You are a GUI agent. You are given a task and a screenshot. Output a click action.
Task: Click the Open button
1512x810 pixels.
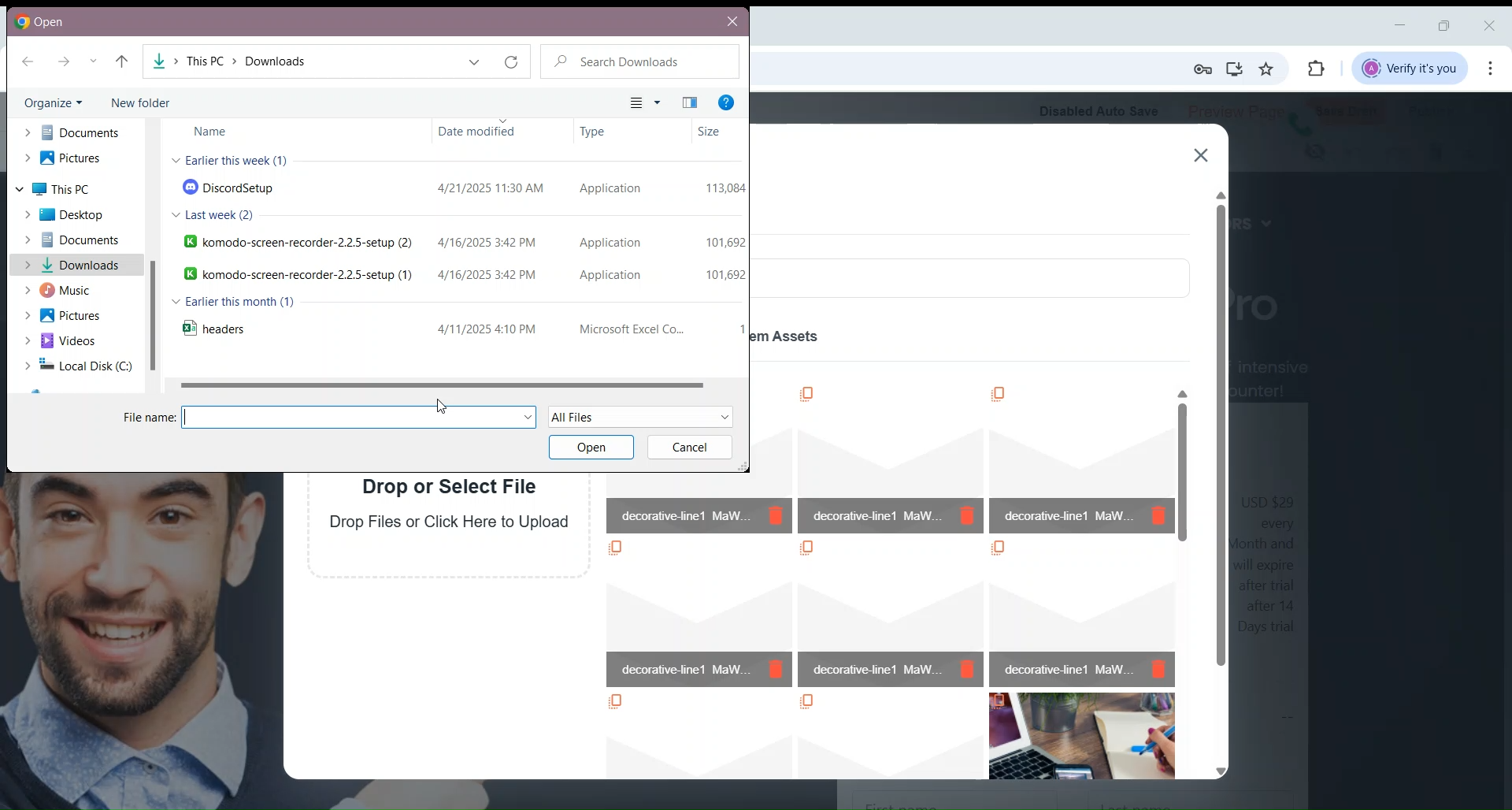[x=591, y=448]
